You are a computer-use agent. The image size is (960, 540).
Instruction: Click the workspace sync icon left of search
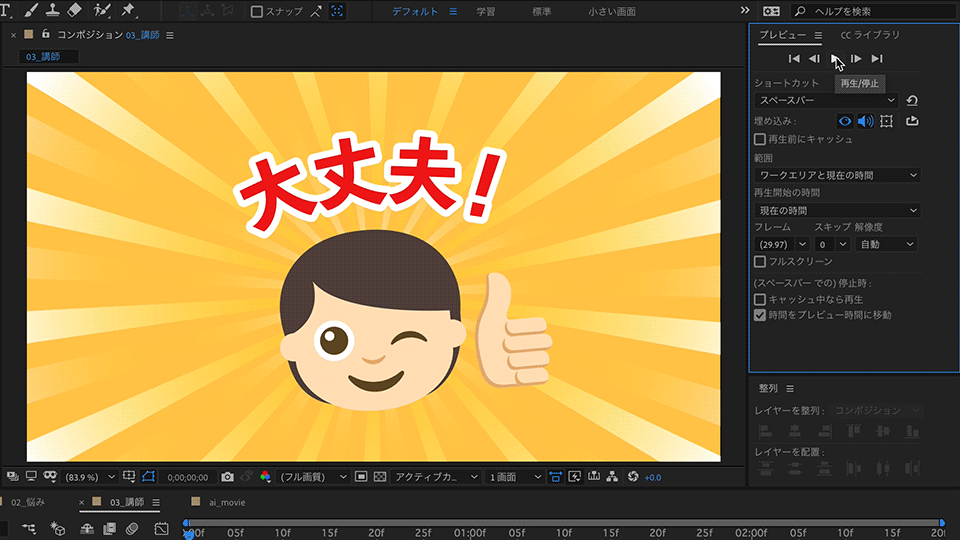click(x=771, y=11)
